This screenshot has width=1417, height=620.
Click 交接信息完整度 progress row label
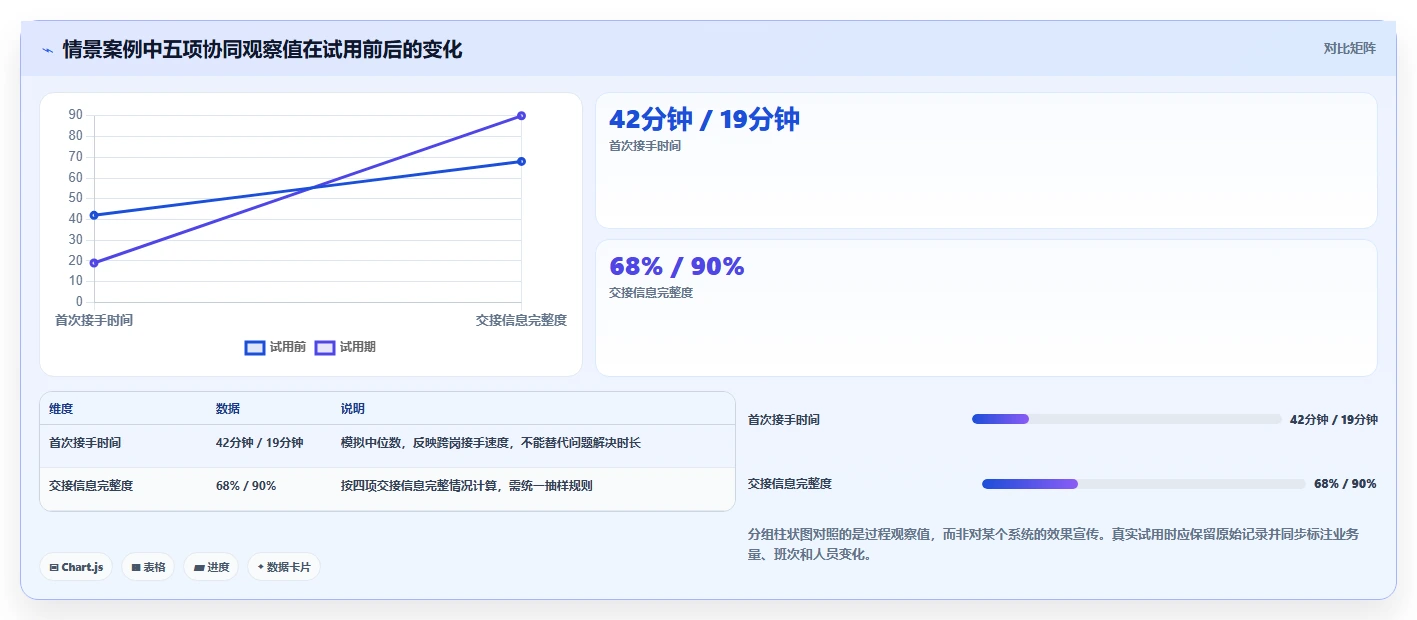point(790,484)
